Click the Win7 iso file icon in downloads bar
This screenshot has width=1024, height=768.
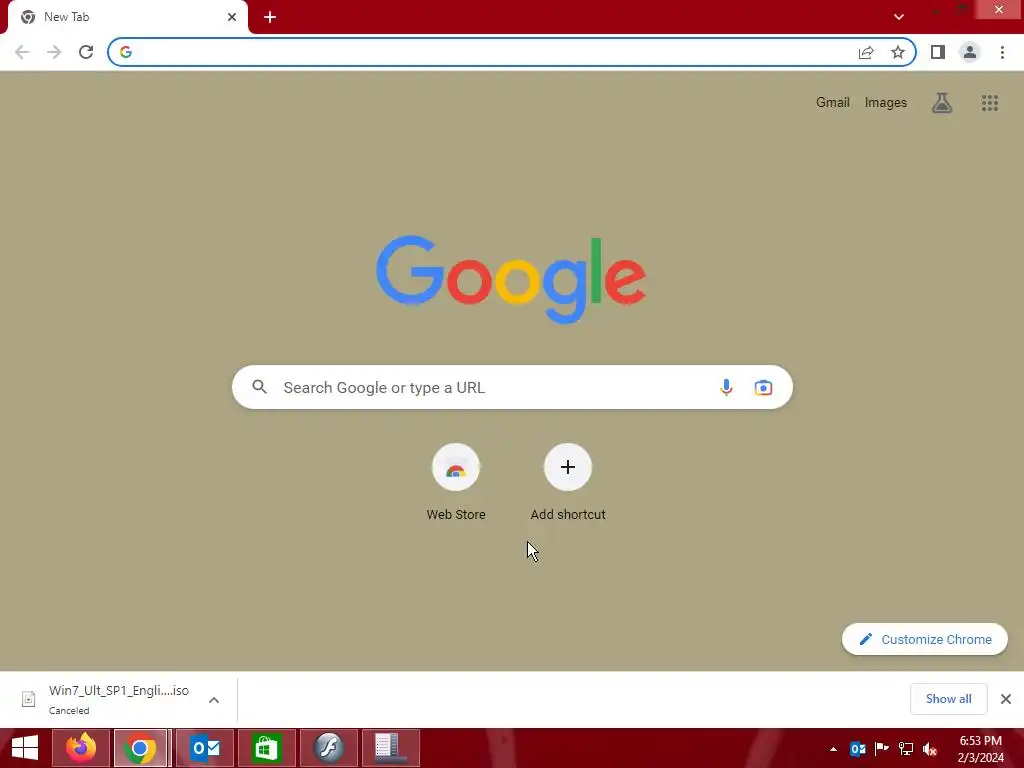tap(29, 699)
